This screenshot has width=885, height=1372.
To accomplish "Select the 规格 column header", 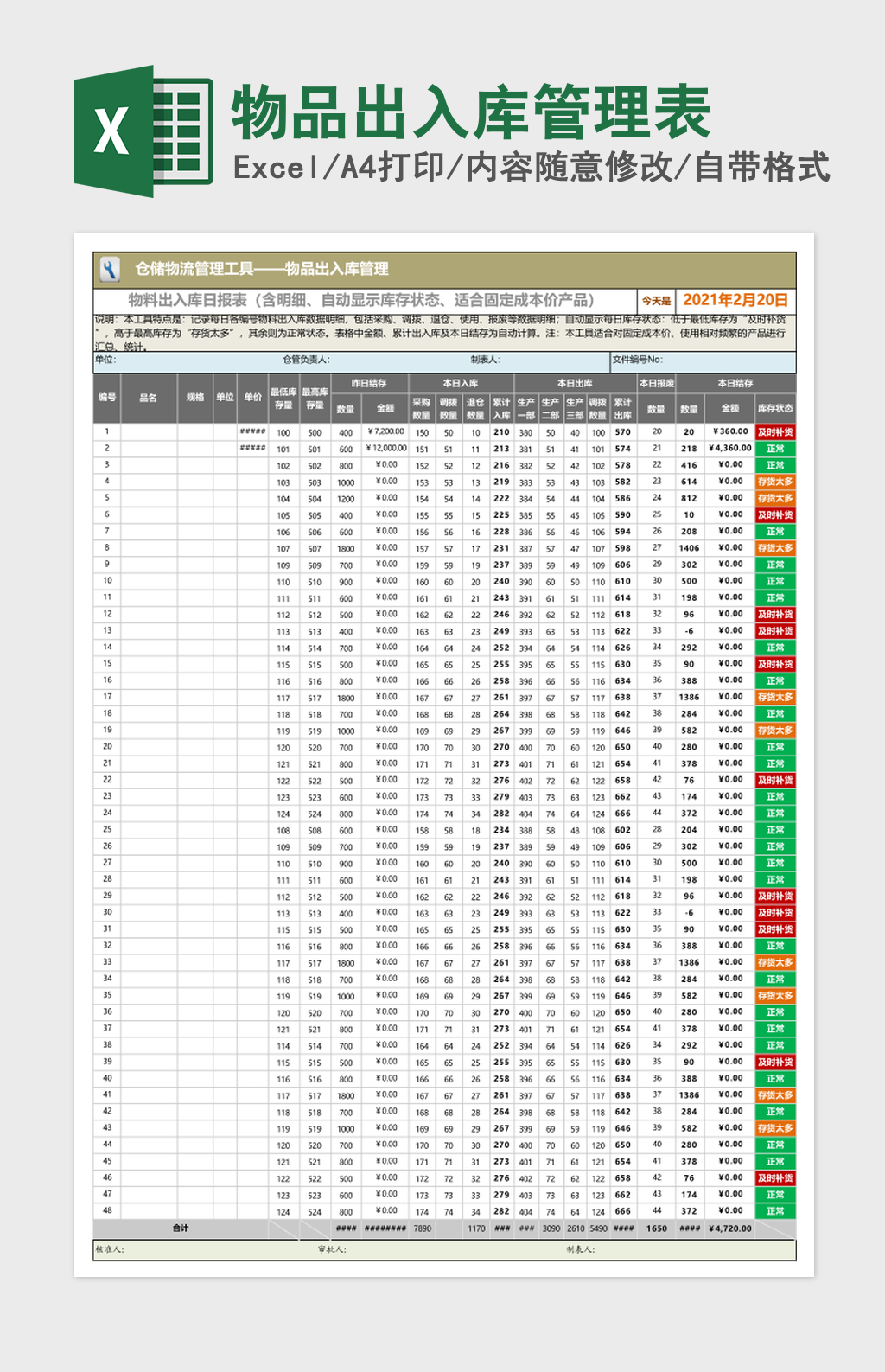I will tap(195, 398).
